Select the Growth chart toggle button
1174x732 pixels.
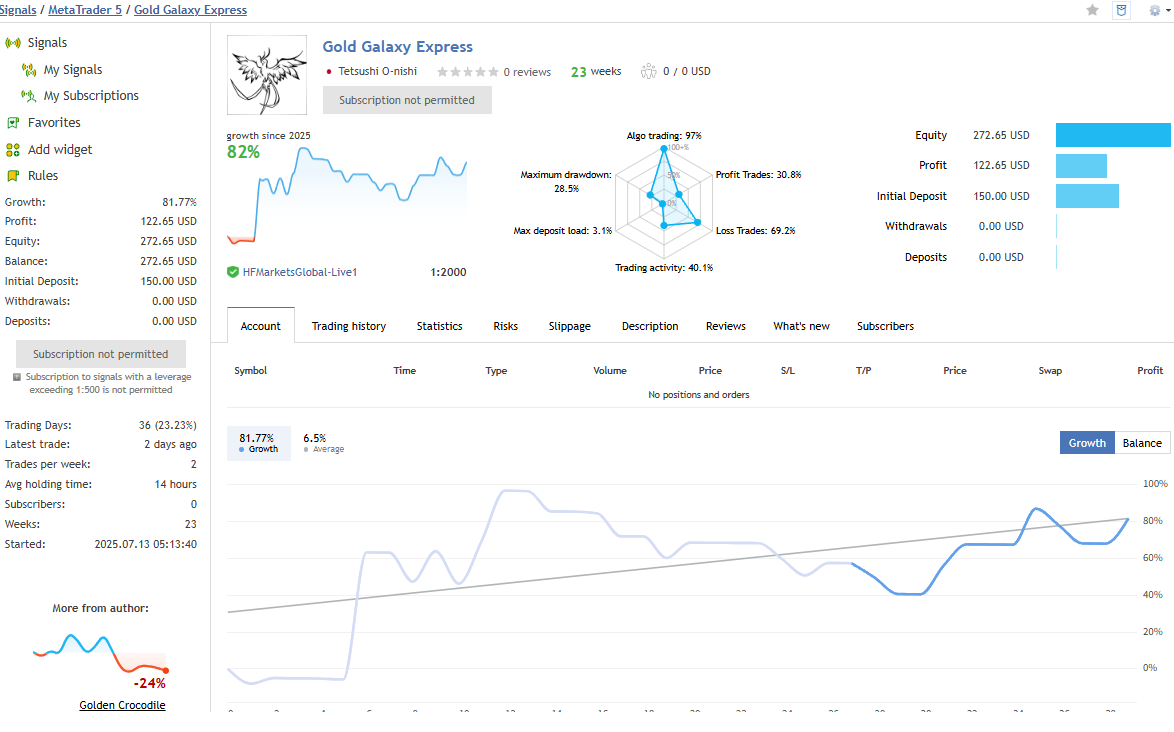point(1087,443)
